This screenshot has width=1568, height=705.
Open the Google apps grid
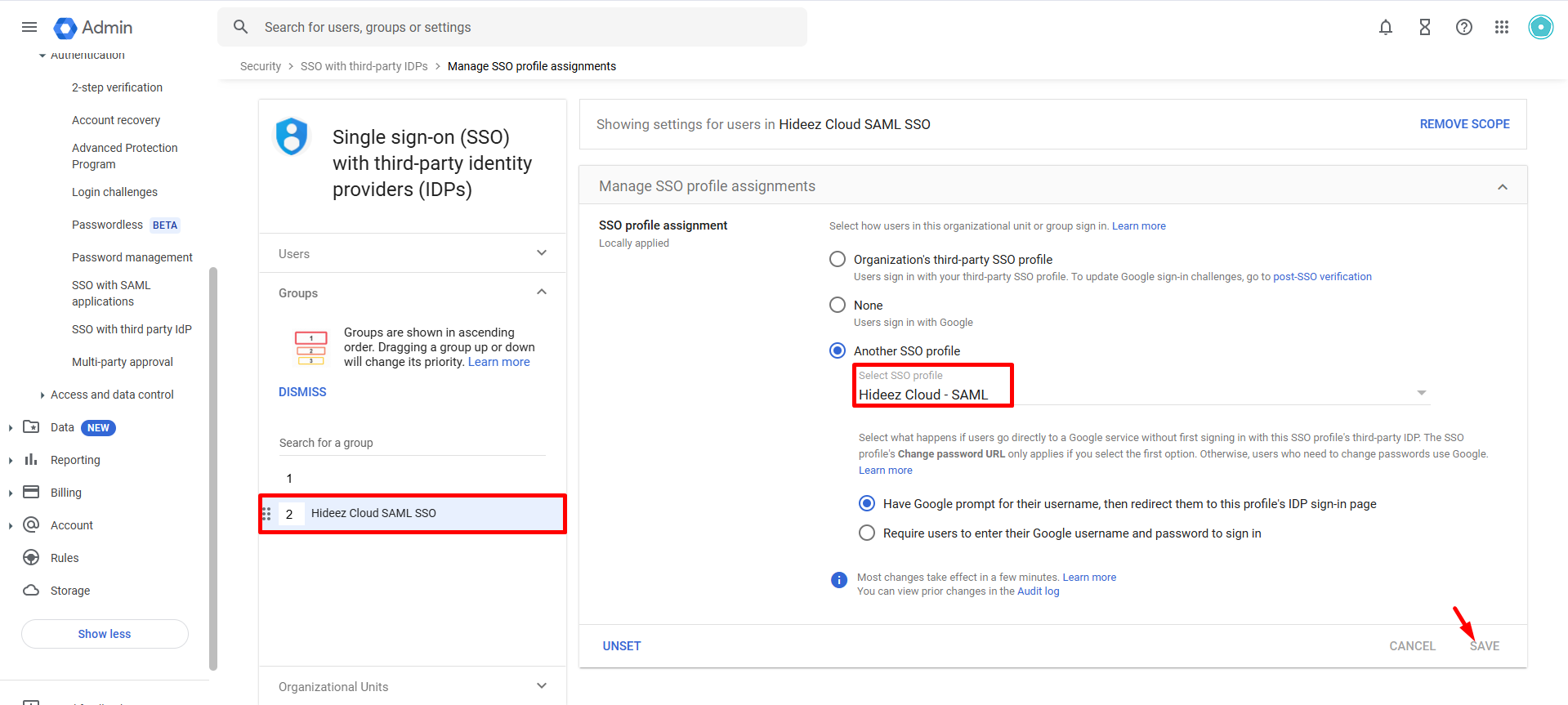(1501, 27)
